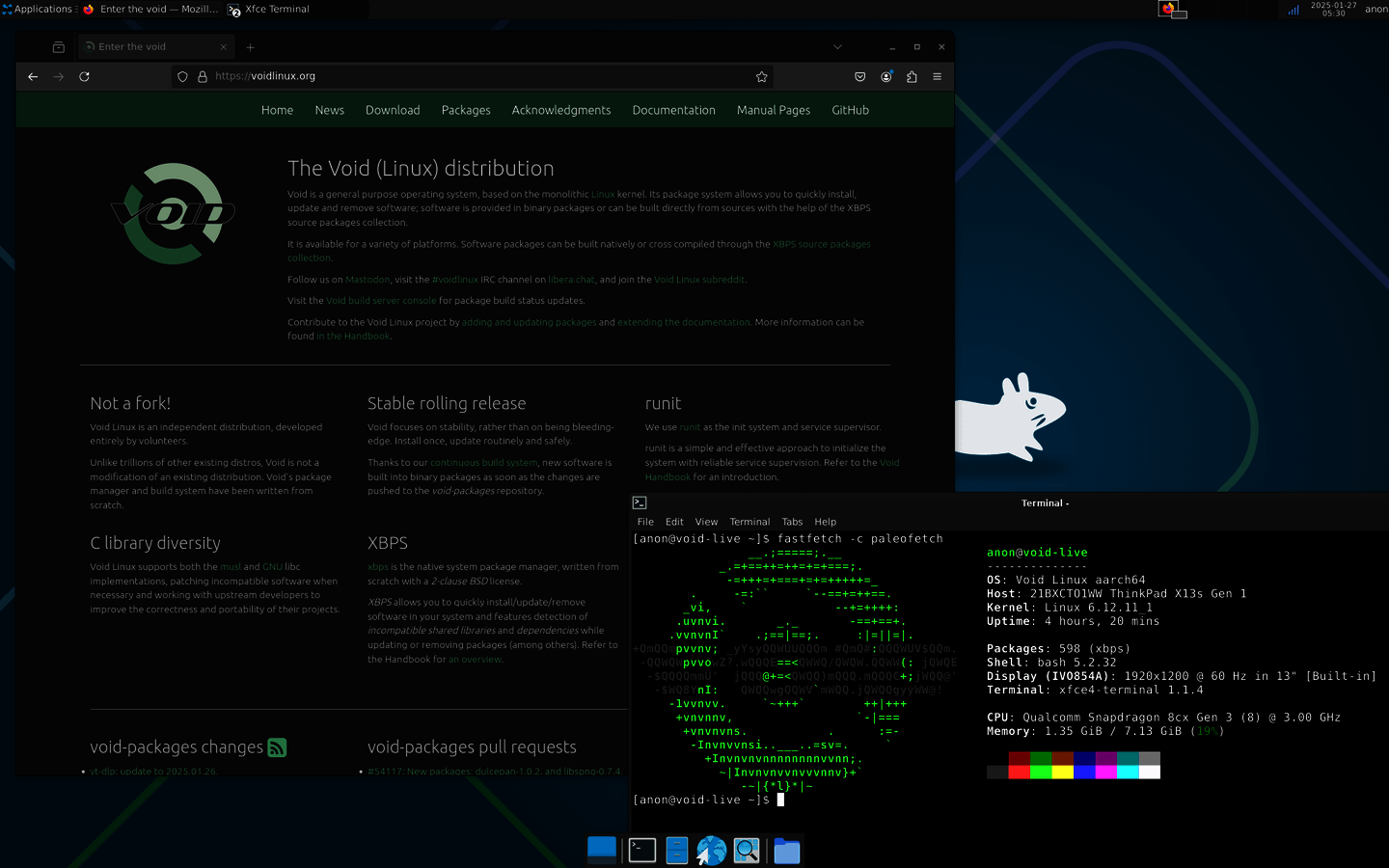
Task: Open the RSS feed icon beside void-packages changes
Action: pyautogui.click(x=277, y=747)
